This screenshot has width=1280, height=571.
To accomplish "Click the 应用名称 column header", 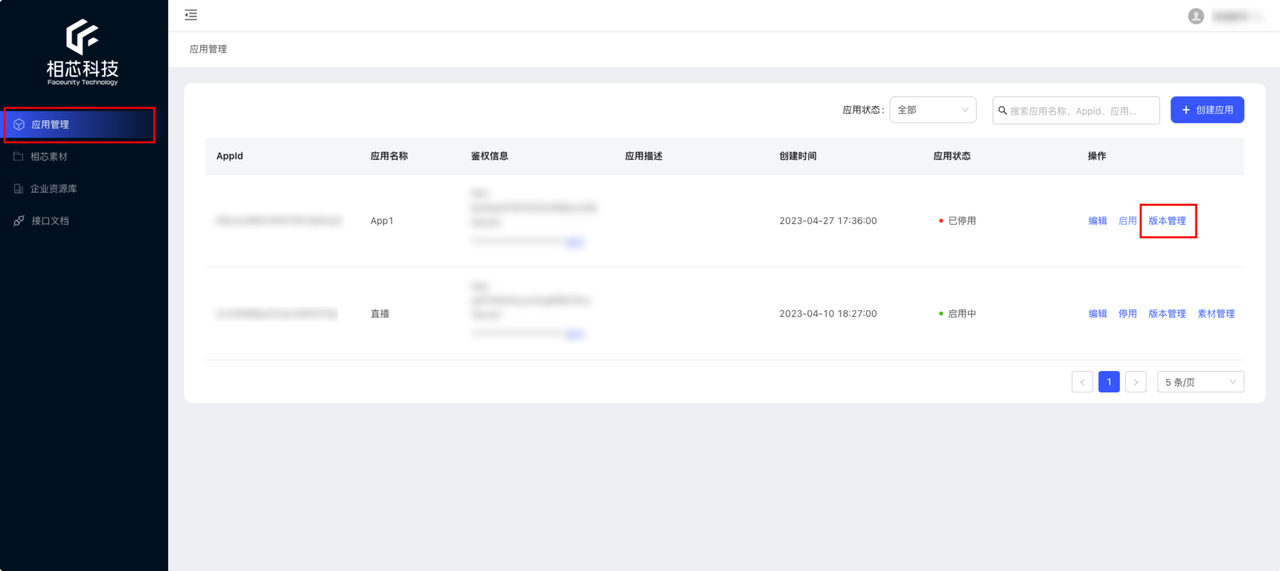I will (389, 157).
